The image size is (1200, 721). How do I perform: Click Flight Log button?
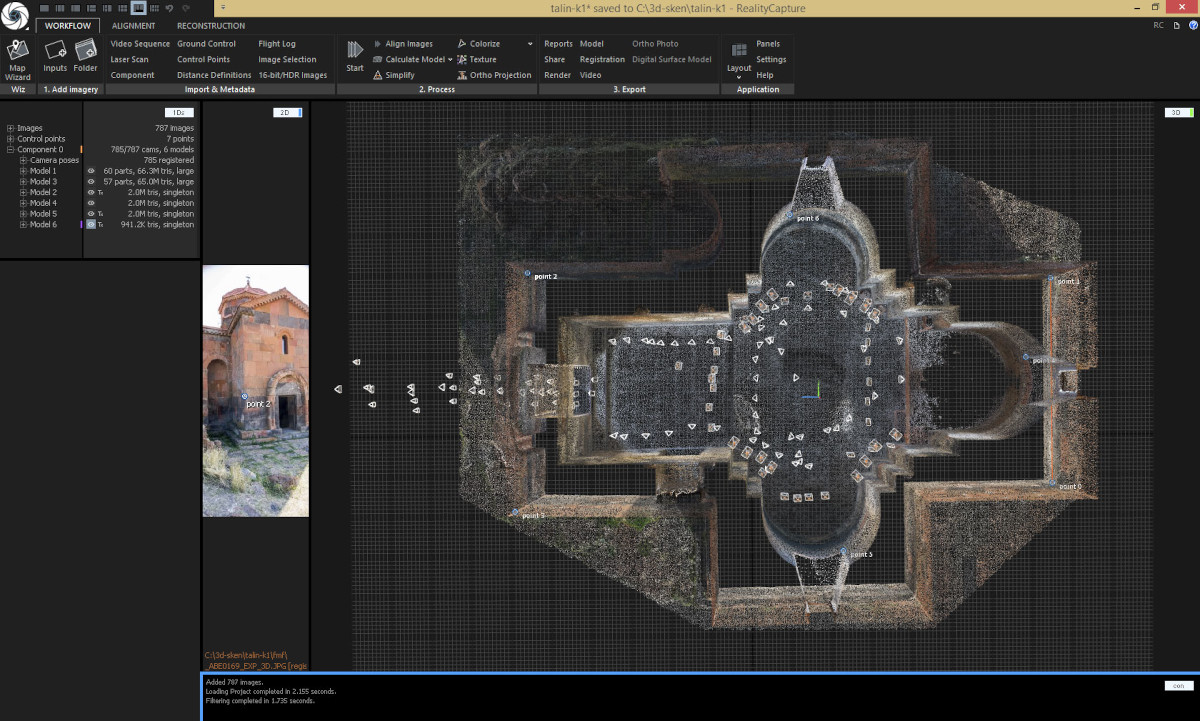(277, 44)
